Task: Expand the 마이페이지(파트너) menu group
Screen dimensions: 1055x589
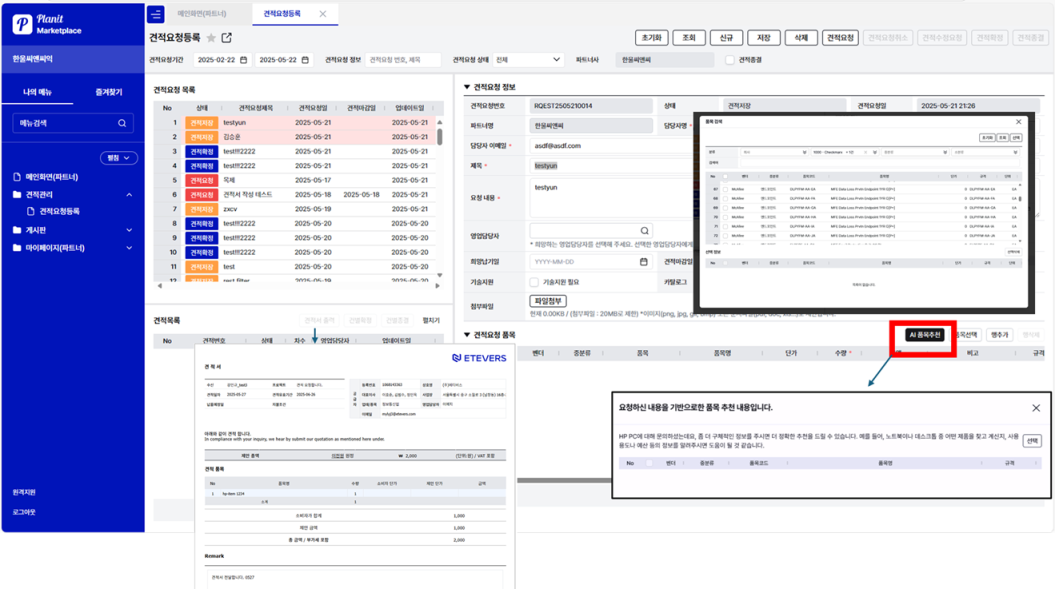Action: [129, 248]
